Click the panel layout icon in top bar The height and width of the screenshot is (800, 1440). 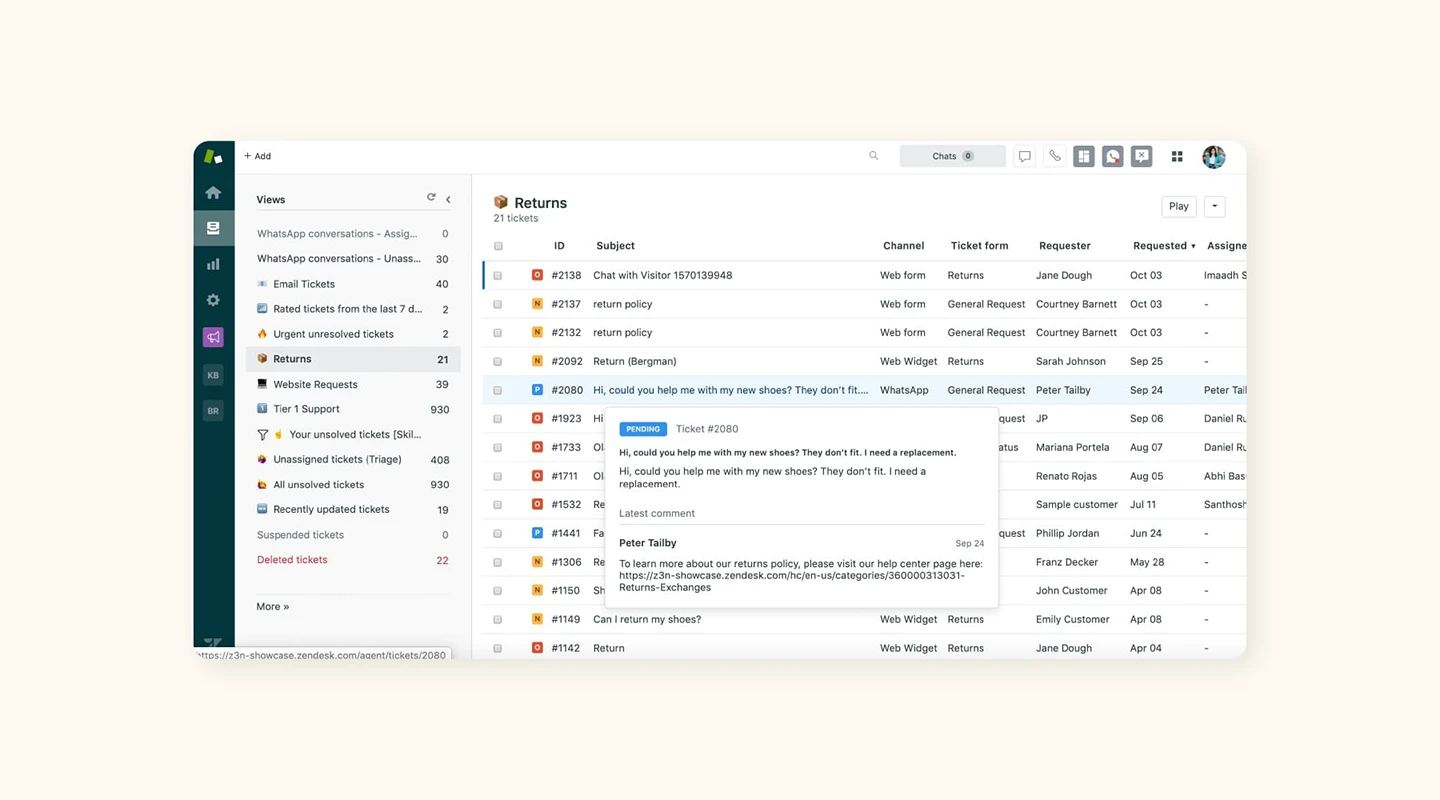click(1084, 156)
